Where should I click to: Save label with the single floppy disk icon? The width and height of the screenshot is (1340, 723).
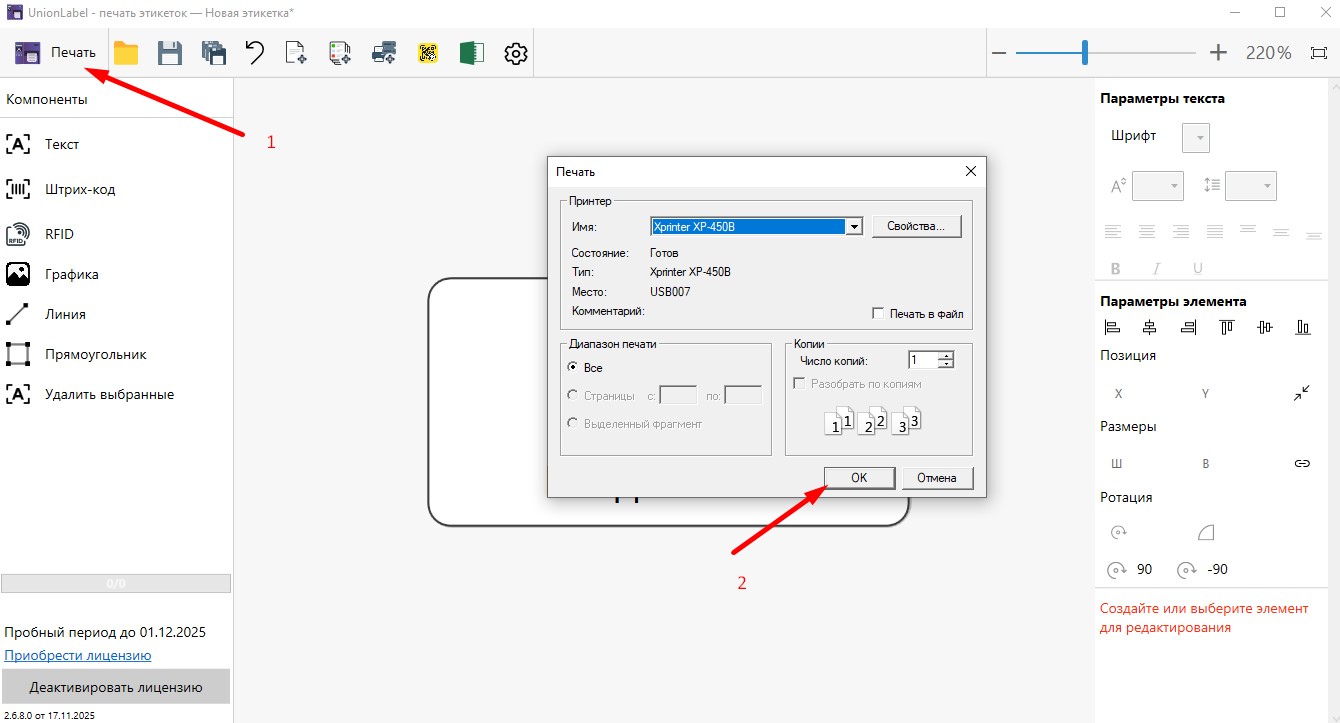170,53
